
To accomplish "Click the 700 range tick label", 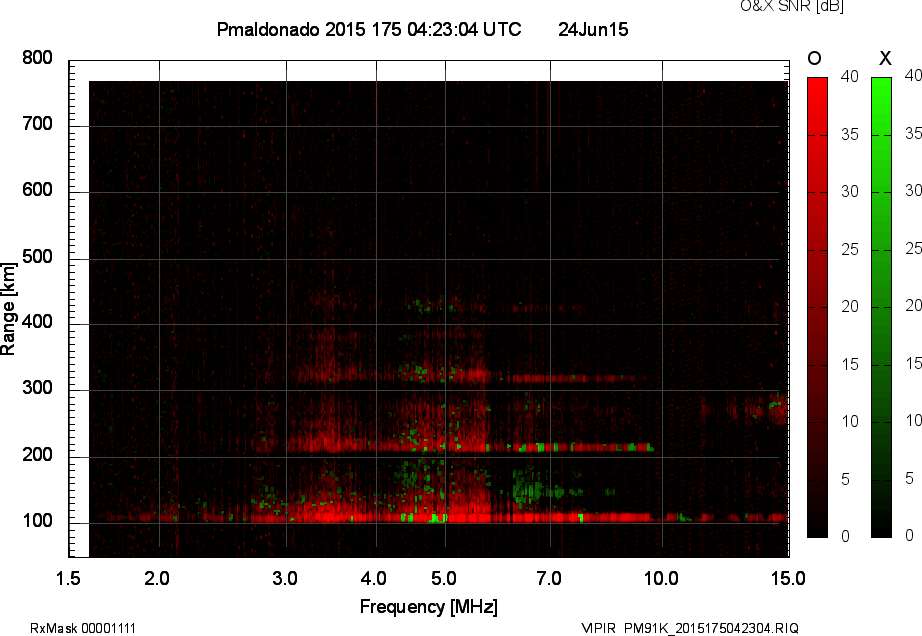I will coord(38,124).
